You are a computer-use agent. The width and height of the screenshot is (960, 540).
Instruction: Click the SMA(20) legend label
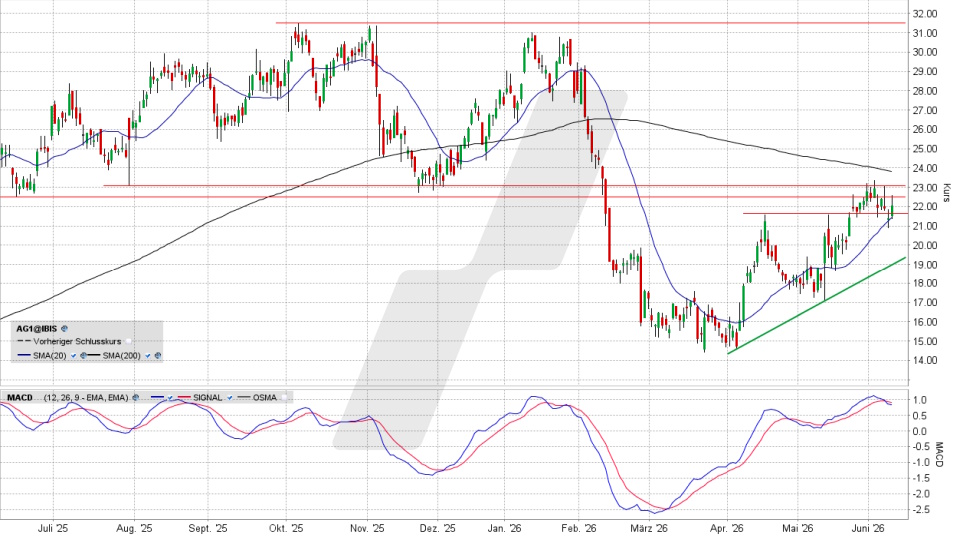click(50, 356)
